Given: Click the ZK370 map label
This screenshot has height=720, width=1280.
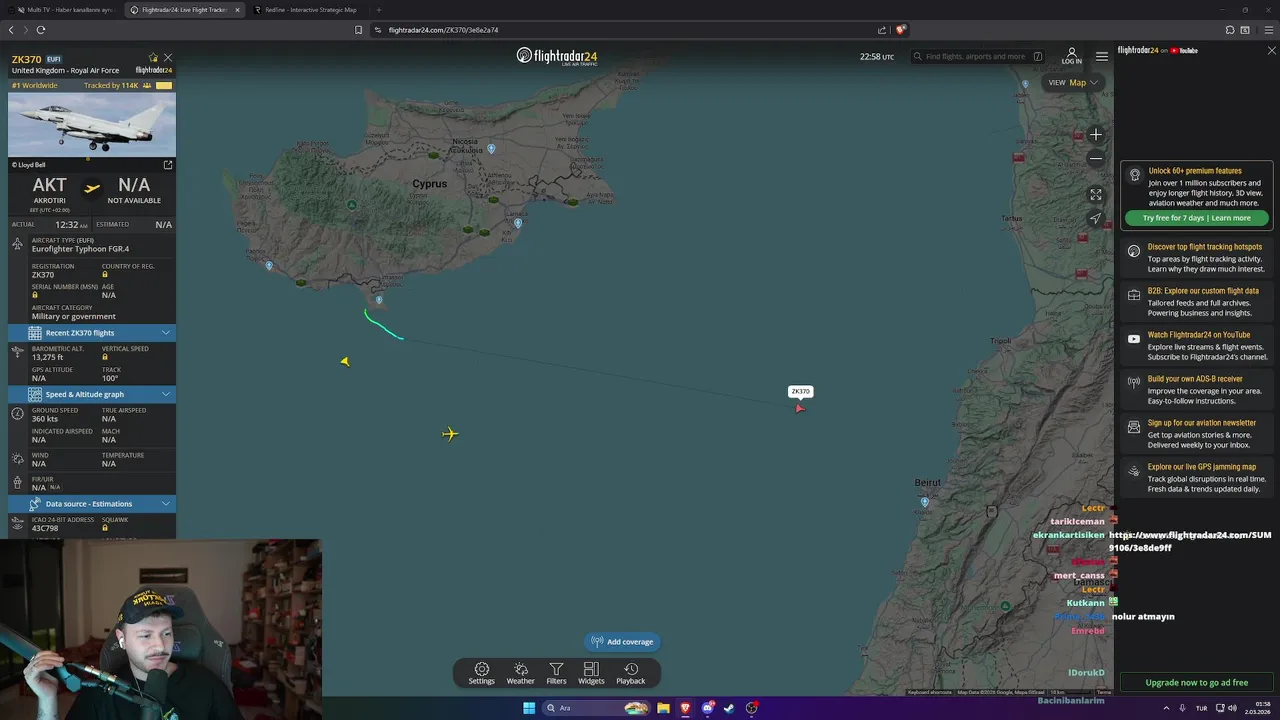Looking at the screenshot, I should point(800,392).
